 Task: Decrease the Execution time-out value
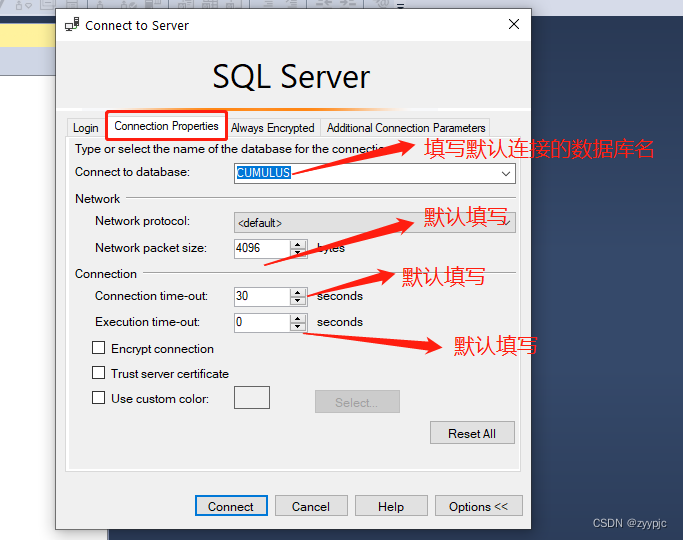(298, 327)
